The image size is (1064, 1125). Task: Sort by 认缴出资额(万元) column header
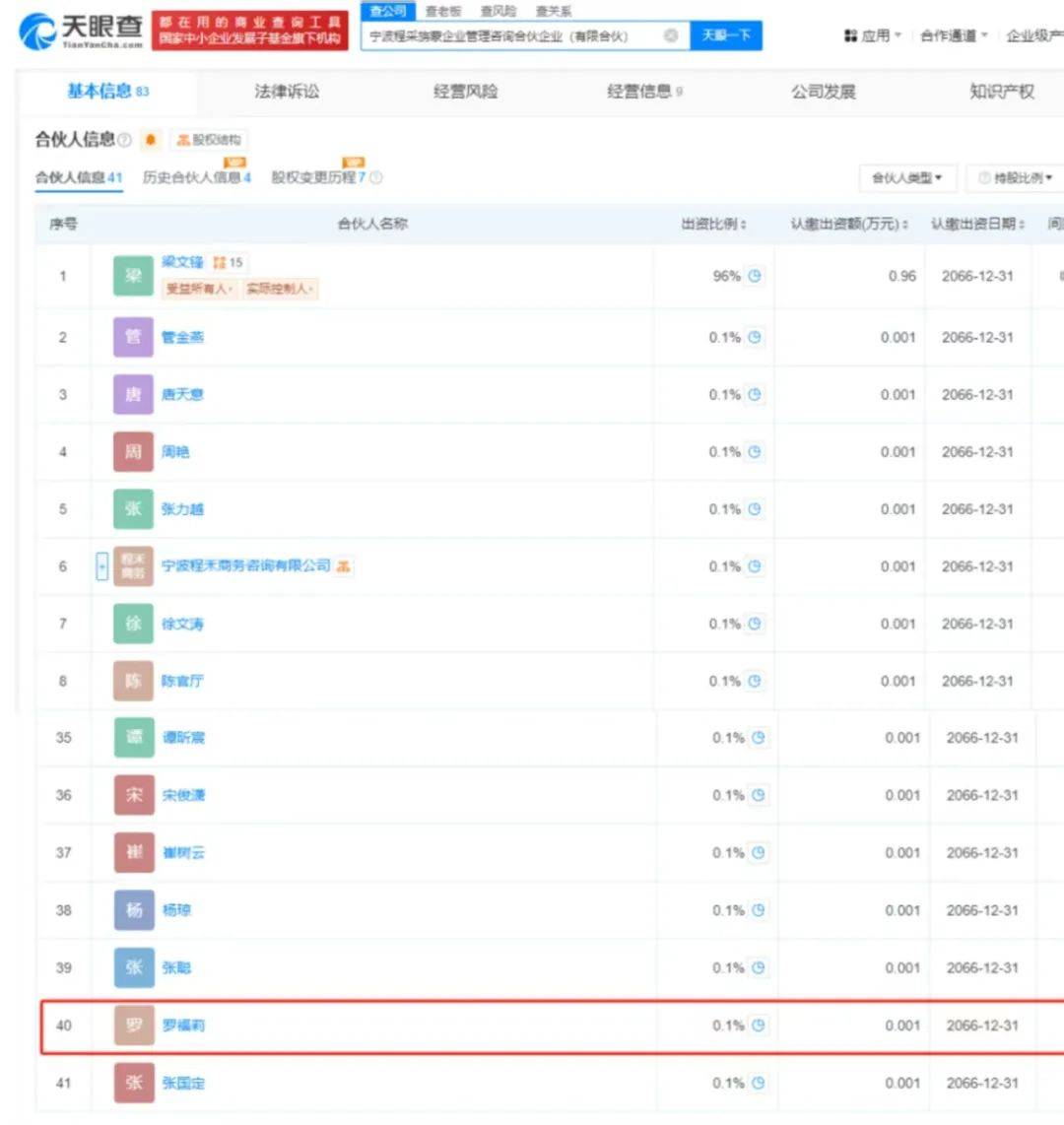[x=849, y=225]
